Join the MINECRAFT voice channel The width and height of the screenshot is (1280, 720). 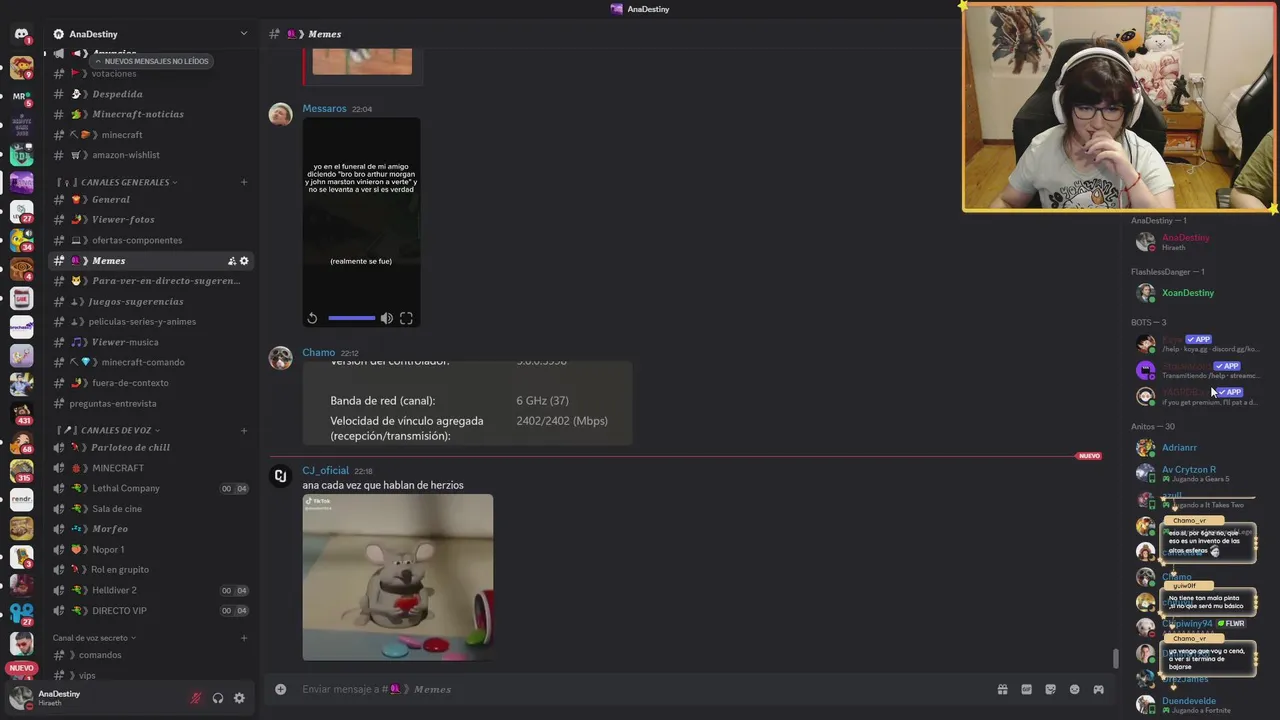point(150,468)
